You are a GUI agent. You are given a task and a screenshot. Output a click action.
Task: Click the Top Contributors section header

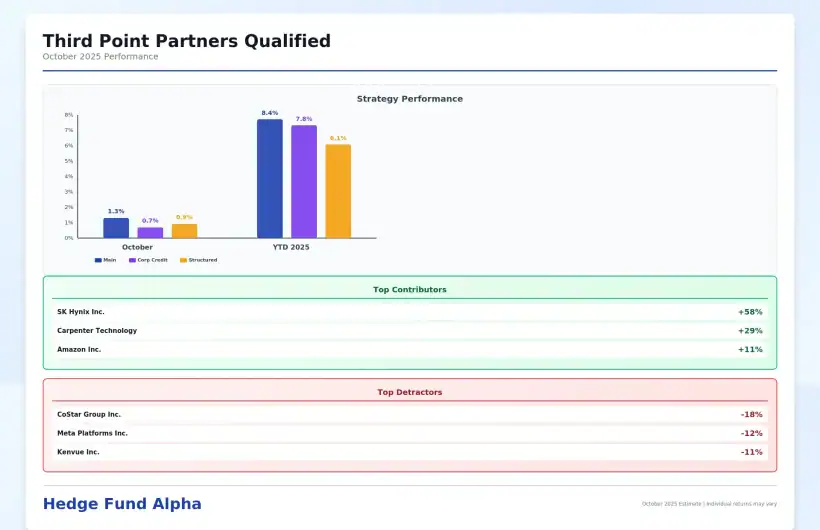[409, 290]
